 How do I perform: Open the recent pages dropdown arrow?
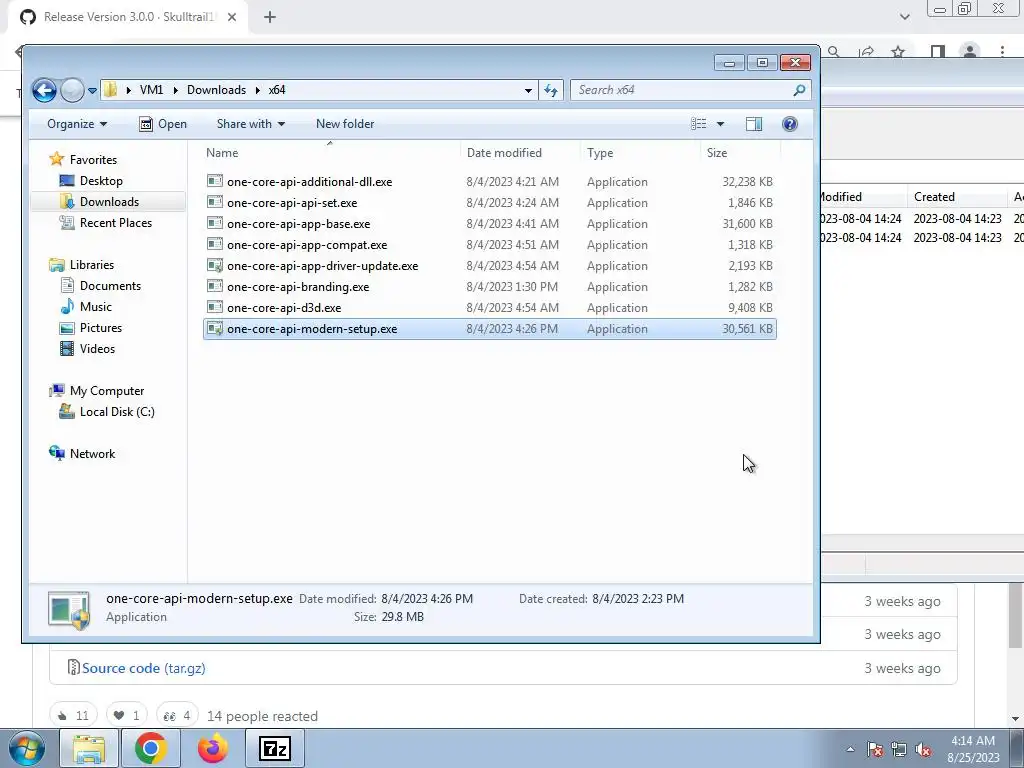coord(92,91)
